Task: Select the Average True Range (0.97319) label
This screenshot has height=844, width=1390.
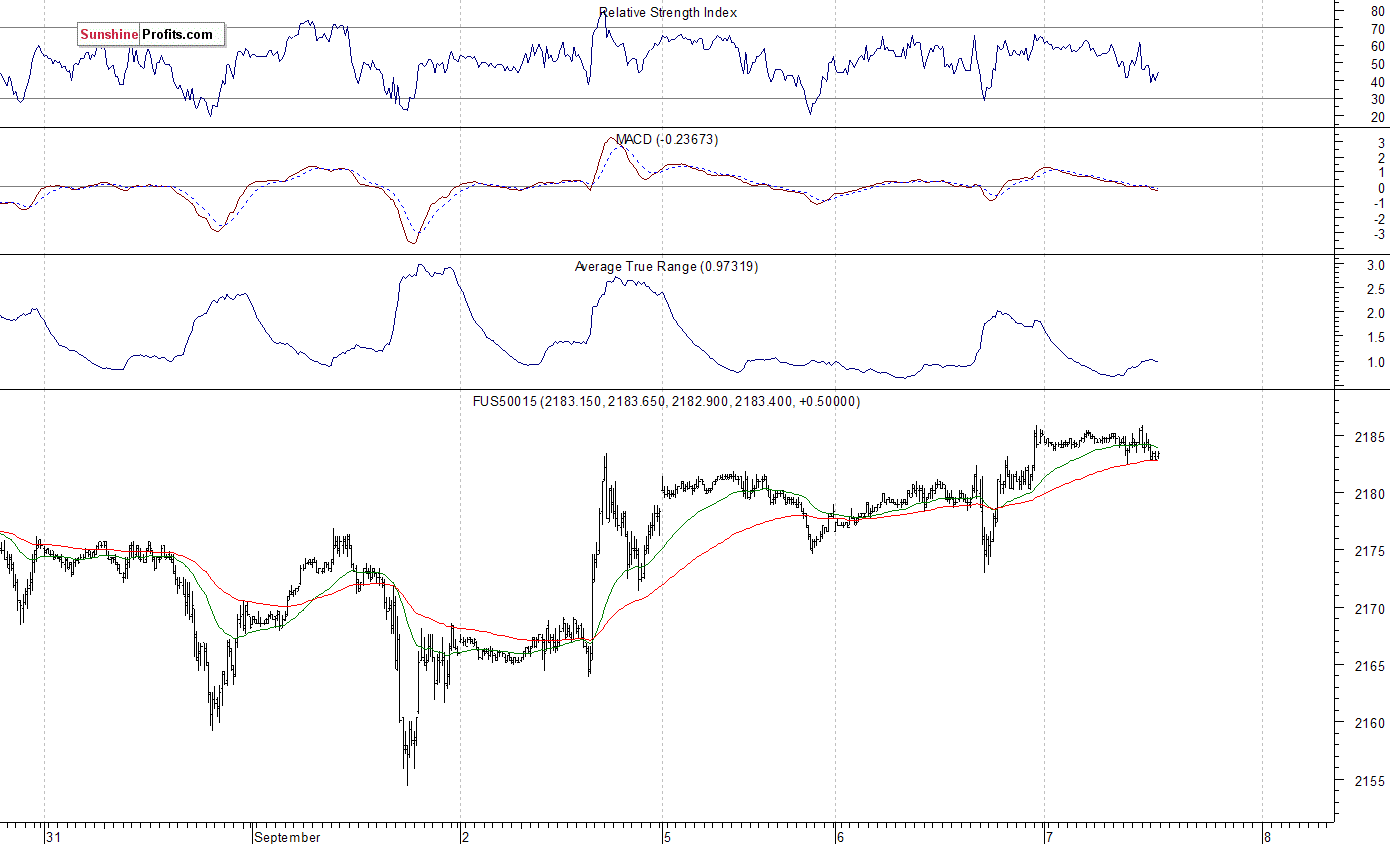Action: pyautogui.click(x=666, y=267)
